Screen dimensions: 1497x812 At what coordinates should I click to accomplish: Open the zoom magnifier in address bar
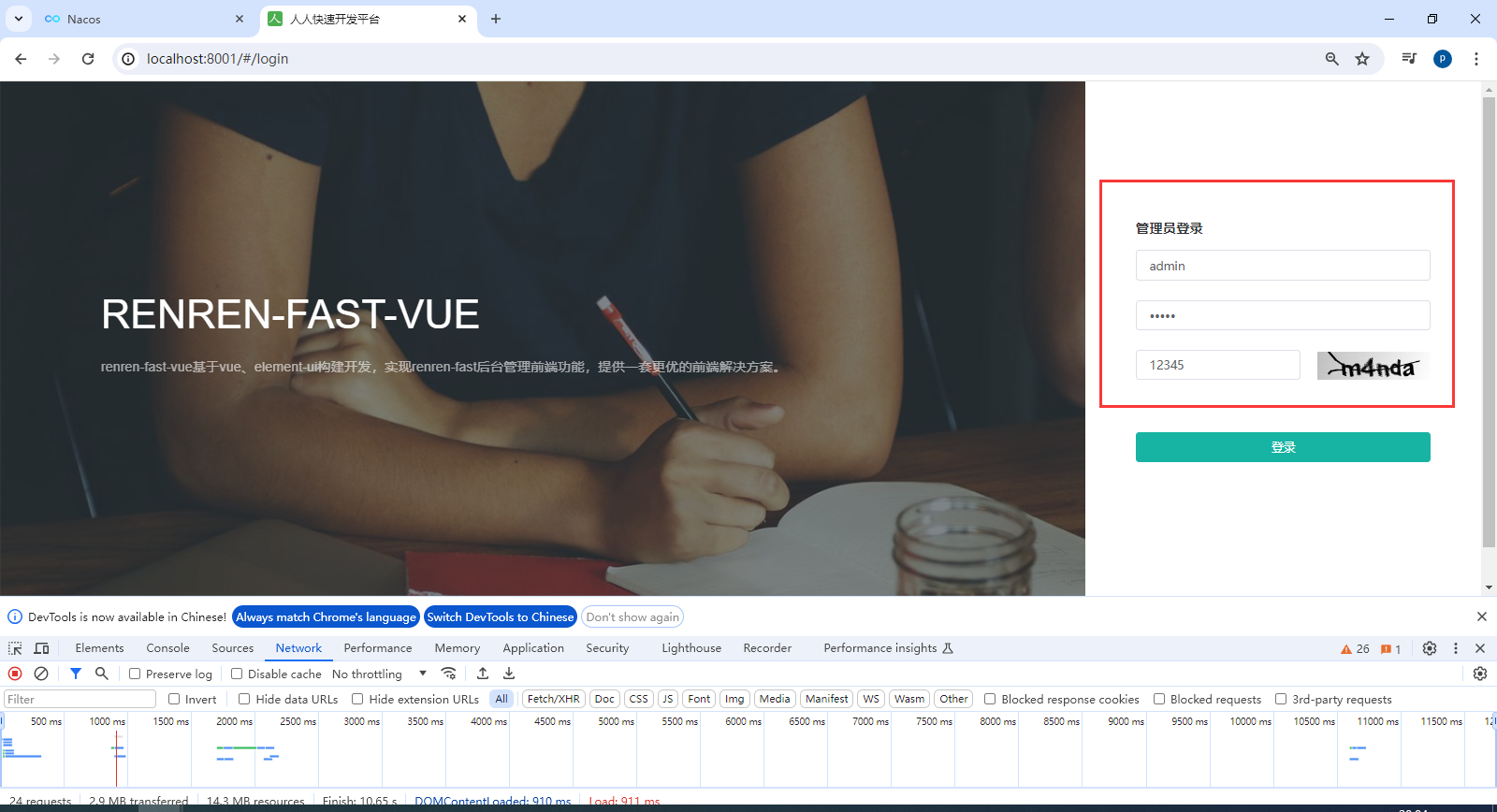pyautogui.click(x=1332, y=59)
